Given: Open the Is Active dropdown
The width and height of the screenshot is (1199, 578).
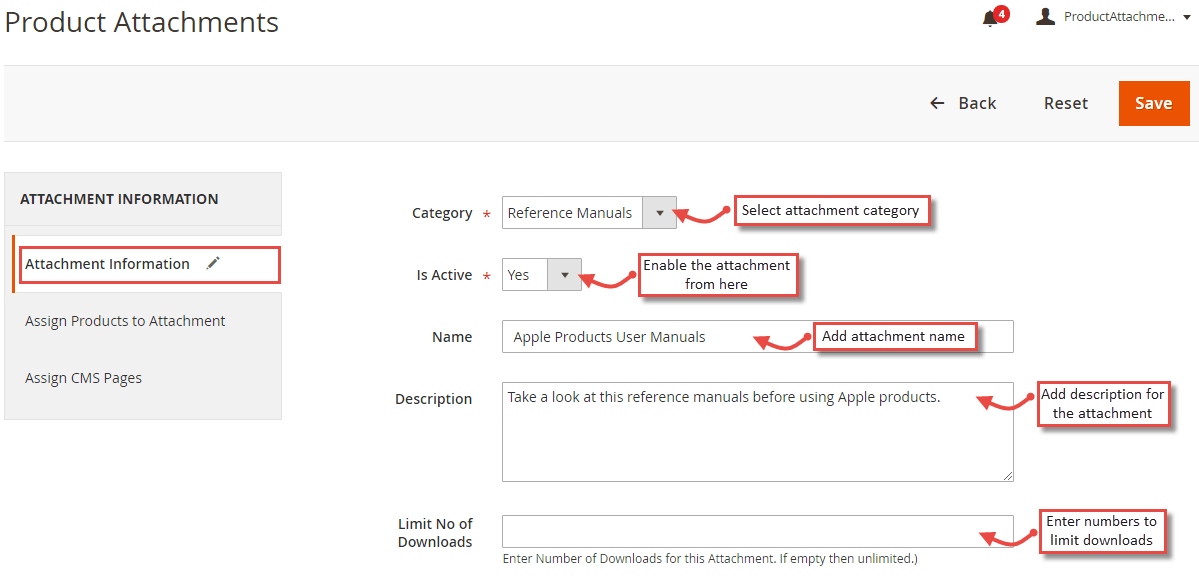Looking at the screenshot, I should pos(541,274).
